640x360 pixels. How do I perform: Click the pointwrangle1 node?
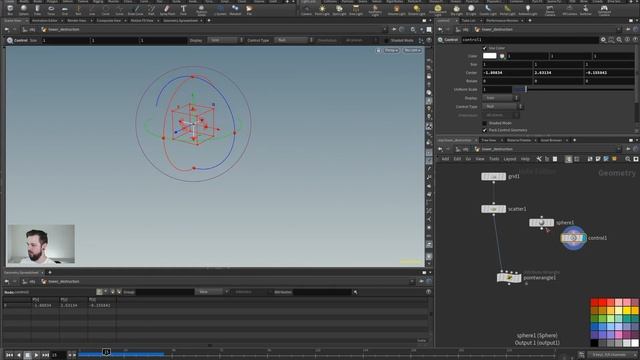point(509,278)
